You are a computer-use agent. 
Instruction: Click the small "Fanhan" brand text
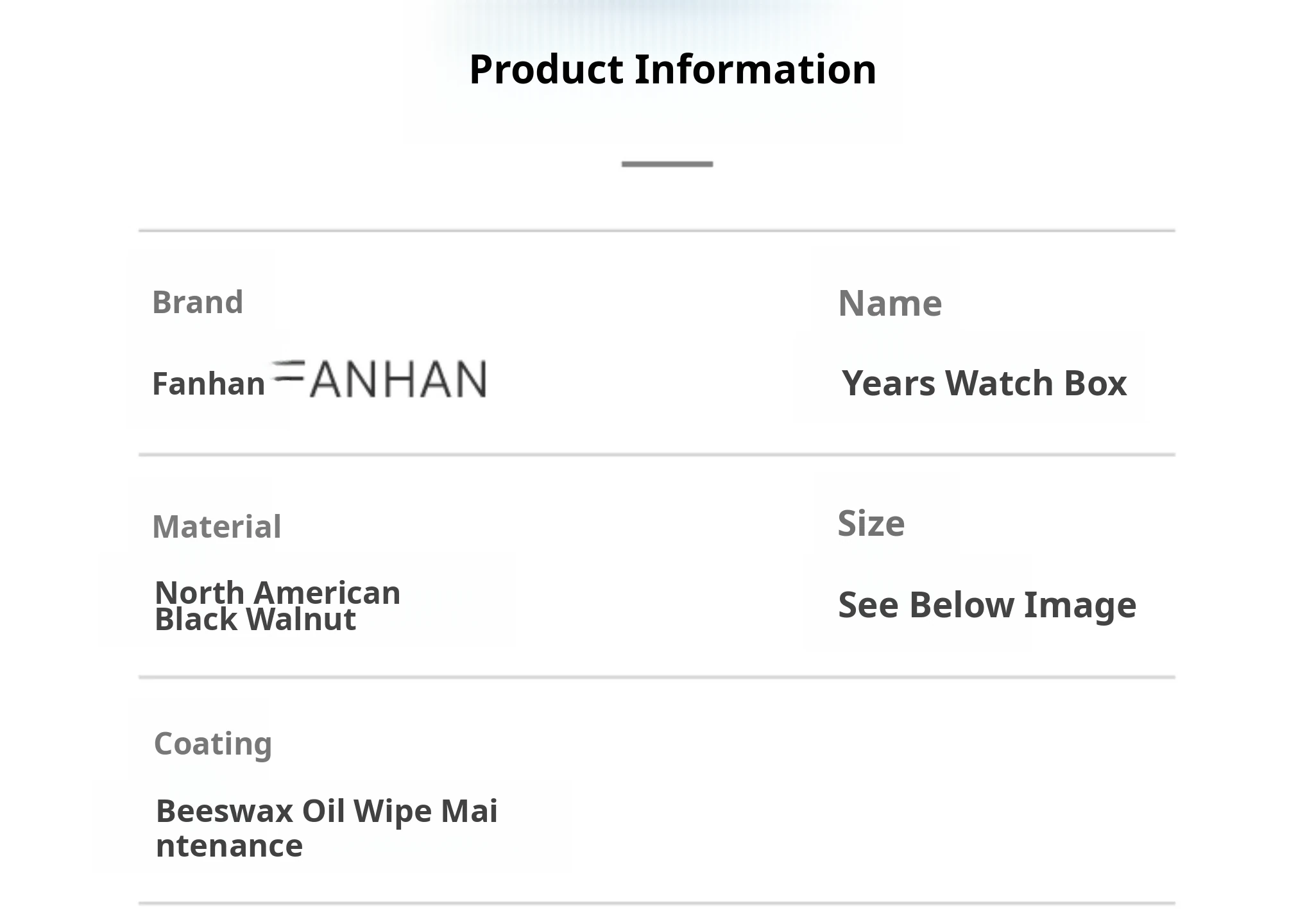(209, 384)
